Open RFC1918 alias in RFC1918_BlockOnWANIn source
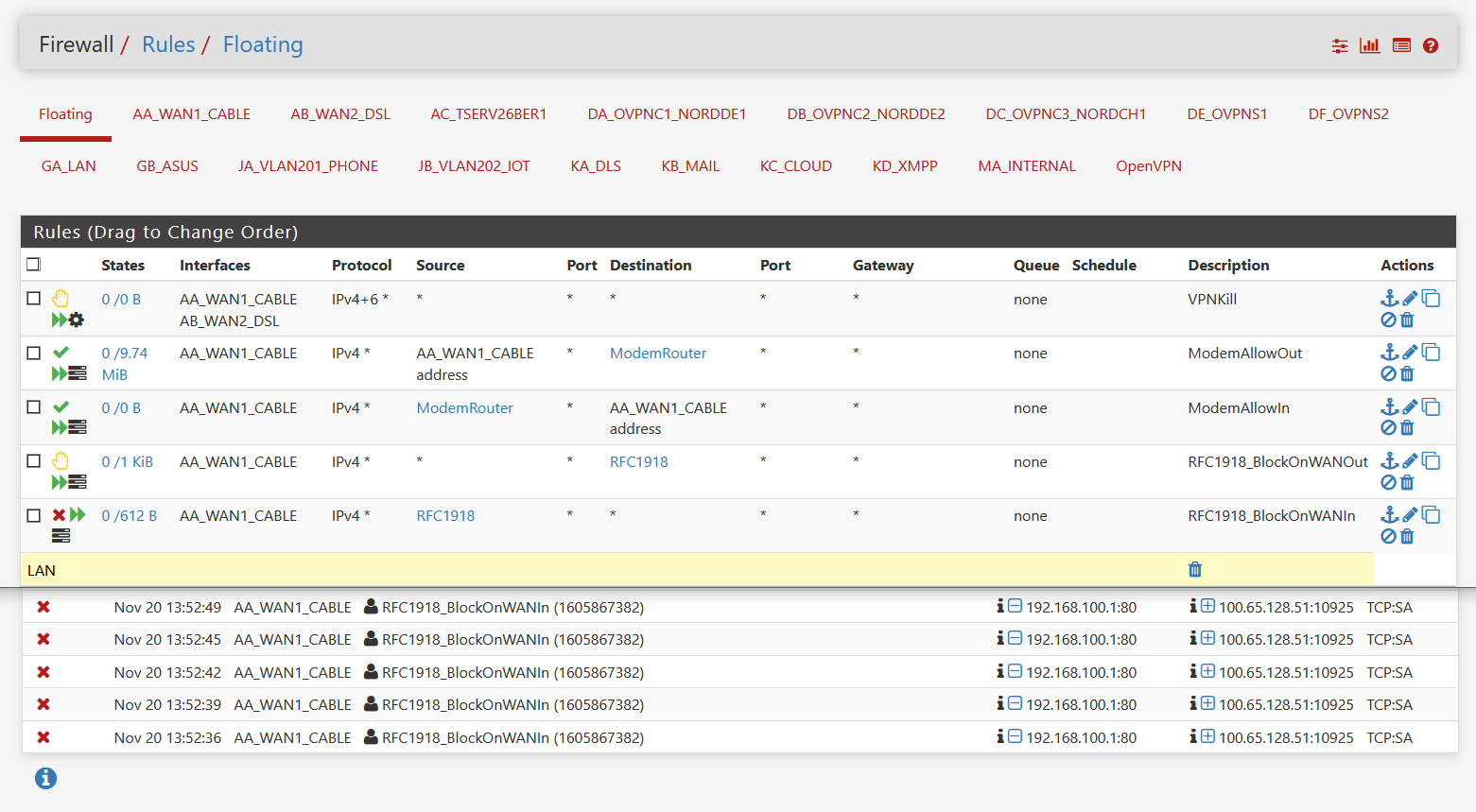 [x=445, y=515]
